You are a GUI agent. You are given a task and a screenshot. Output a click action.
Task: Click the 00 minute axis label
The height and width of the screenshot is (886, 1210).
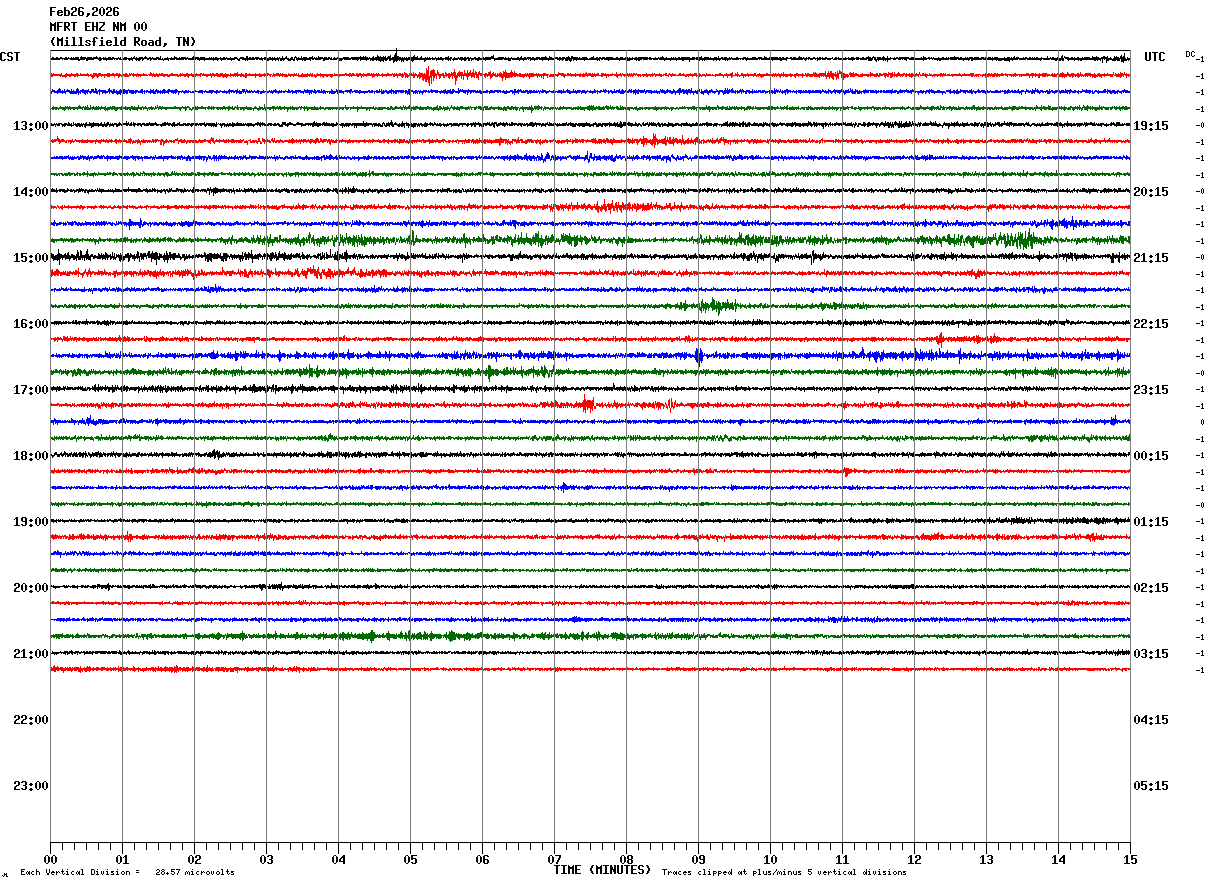(50, 860)
